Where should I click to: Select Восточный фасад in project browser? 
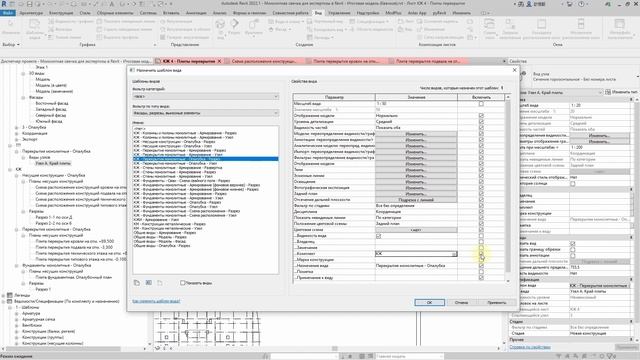coord(52,103)
